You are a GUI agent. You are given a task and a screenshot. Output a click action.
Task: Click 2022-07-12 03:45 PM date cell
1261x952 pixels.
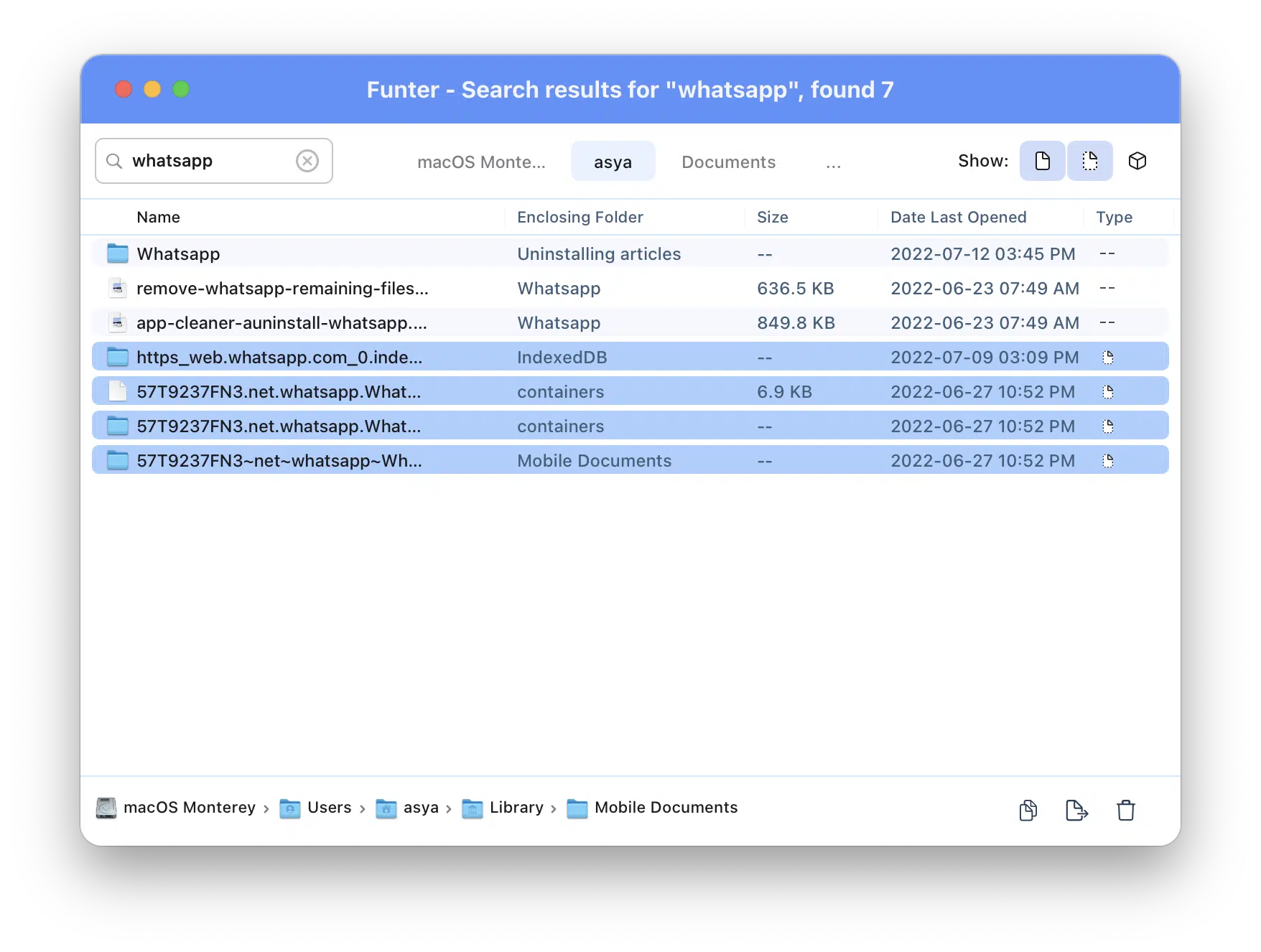(x=982, y=253)
